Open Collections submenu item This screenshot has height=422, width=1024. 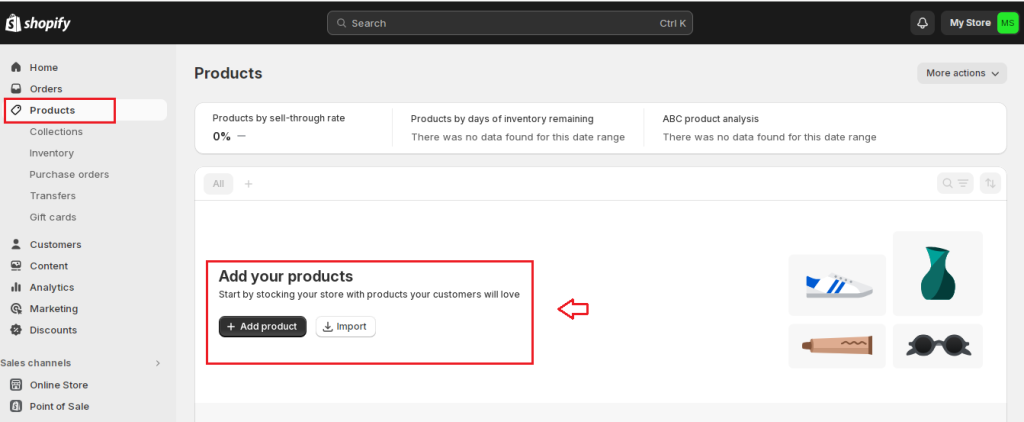coord(56,131)
